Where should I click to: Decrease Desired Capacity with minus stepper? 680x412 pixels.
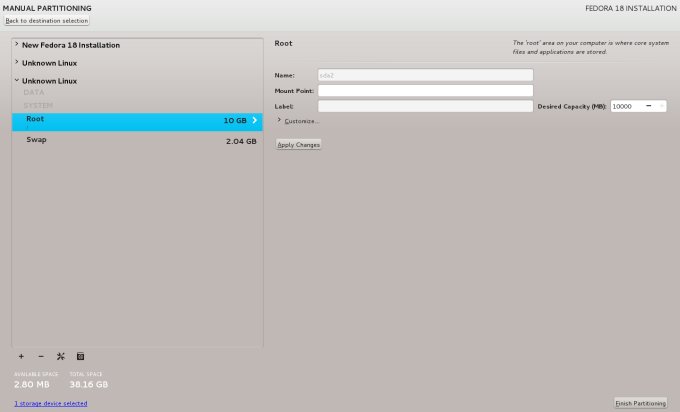[649, 106]
